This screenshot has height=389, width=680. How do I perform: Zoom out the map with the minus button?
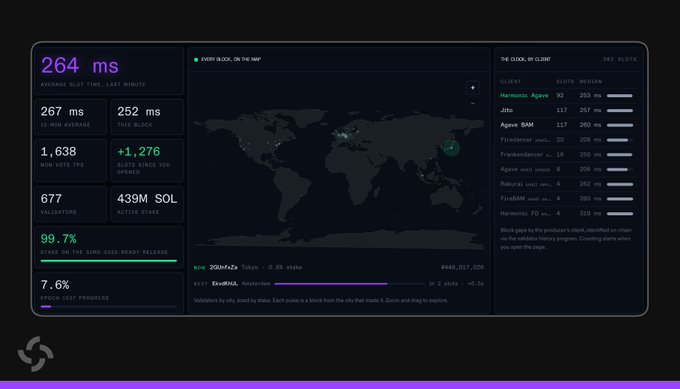click(x=473, y=104)
